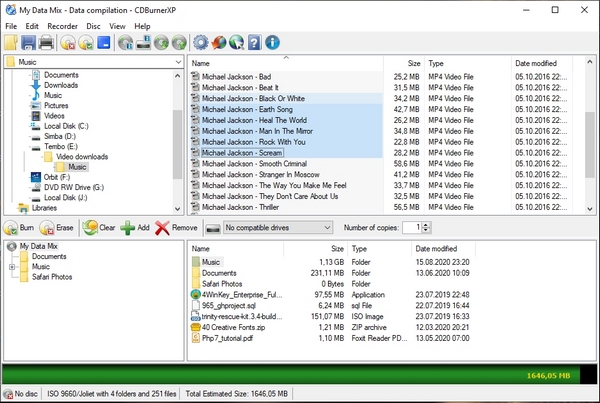The height and width of the screenshot is (403, 600).
Task: Open disc information toolbar icon
Action: 125,42
